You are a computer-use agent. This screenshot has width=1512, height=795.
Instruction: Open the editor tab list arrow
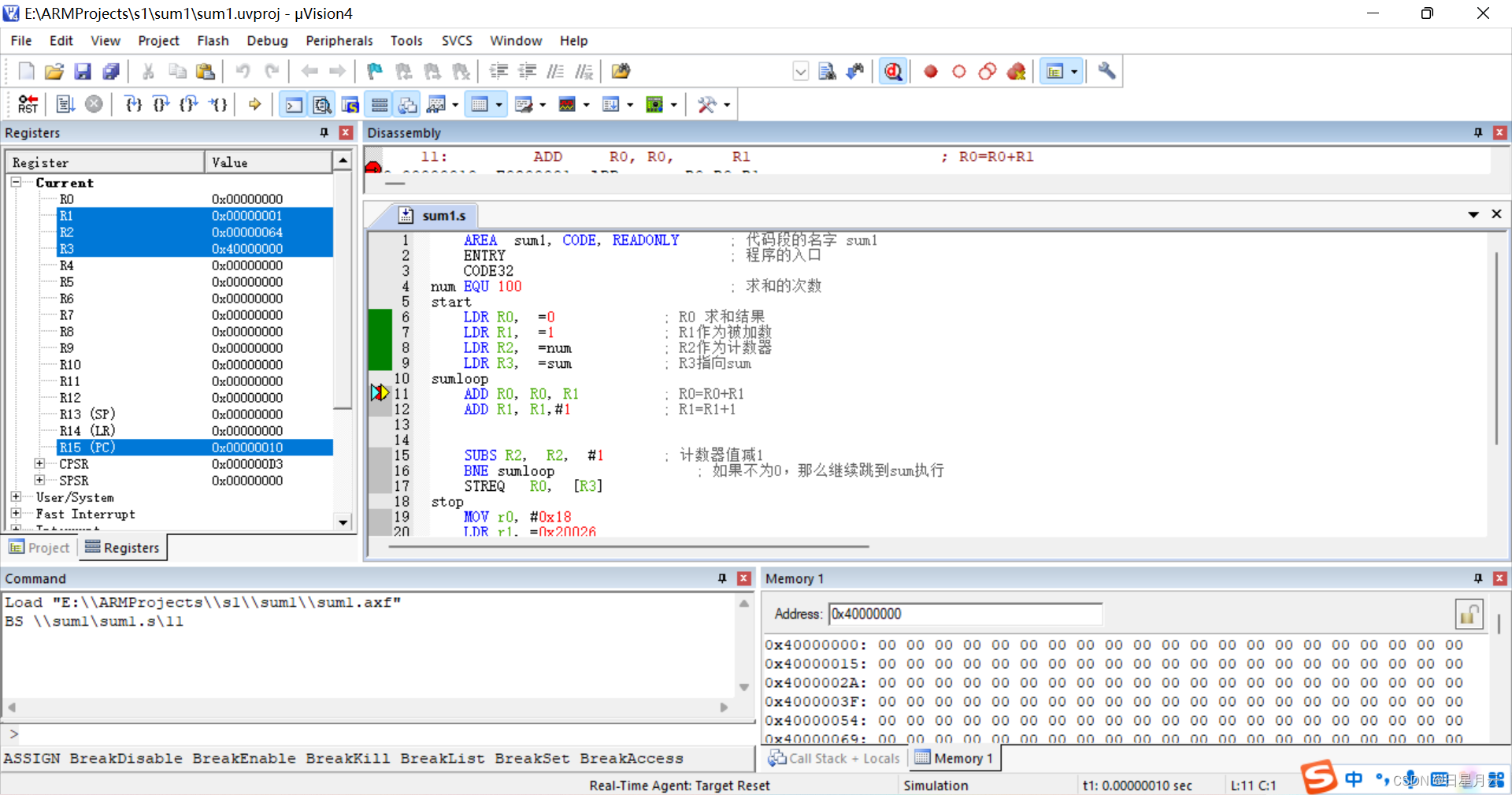[x=1473, y=214]
